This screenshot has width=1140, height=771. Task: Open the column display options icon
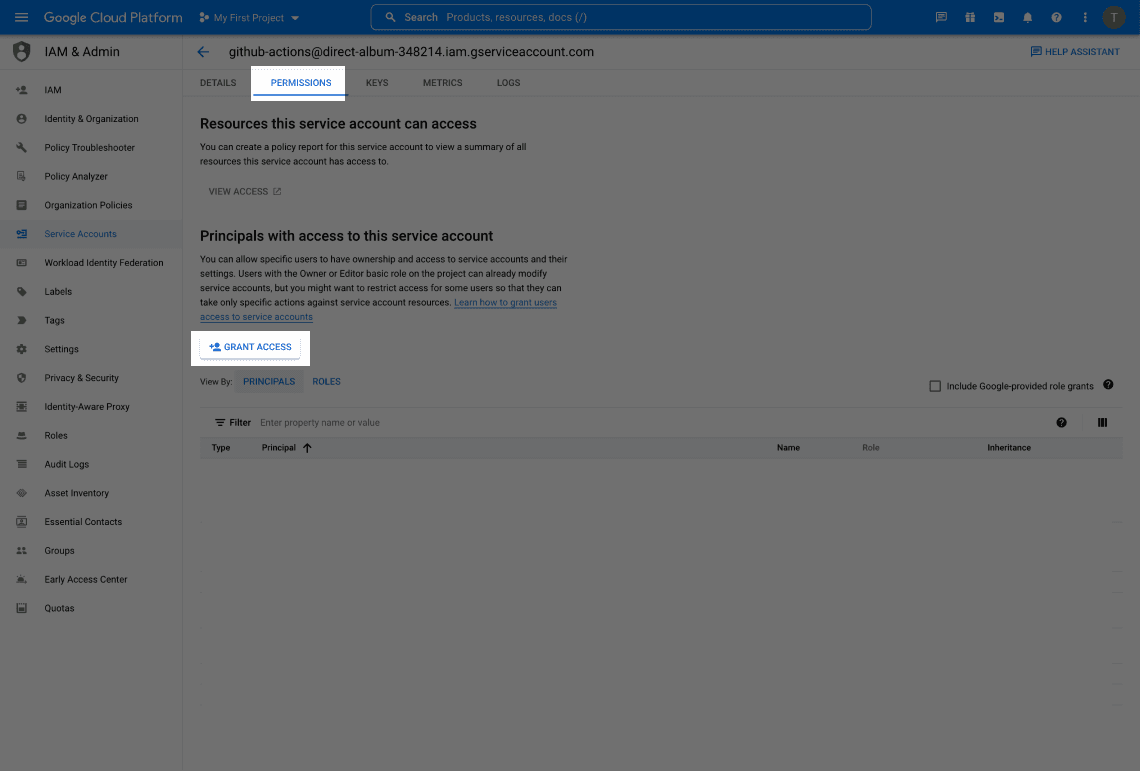coord(1102,423)
